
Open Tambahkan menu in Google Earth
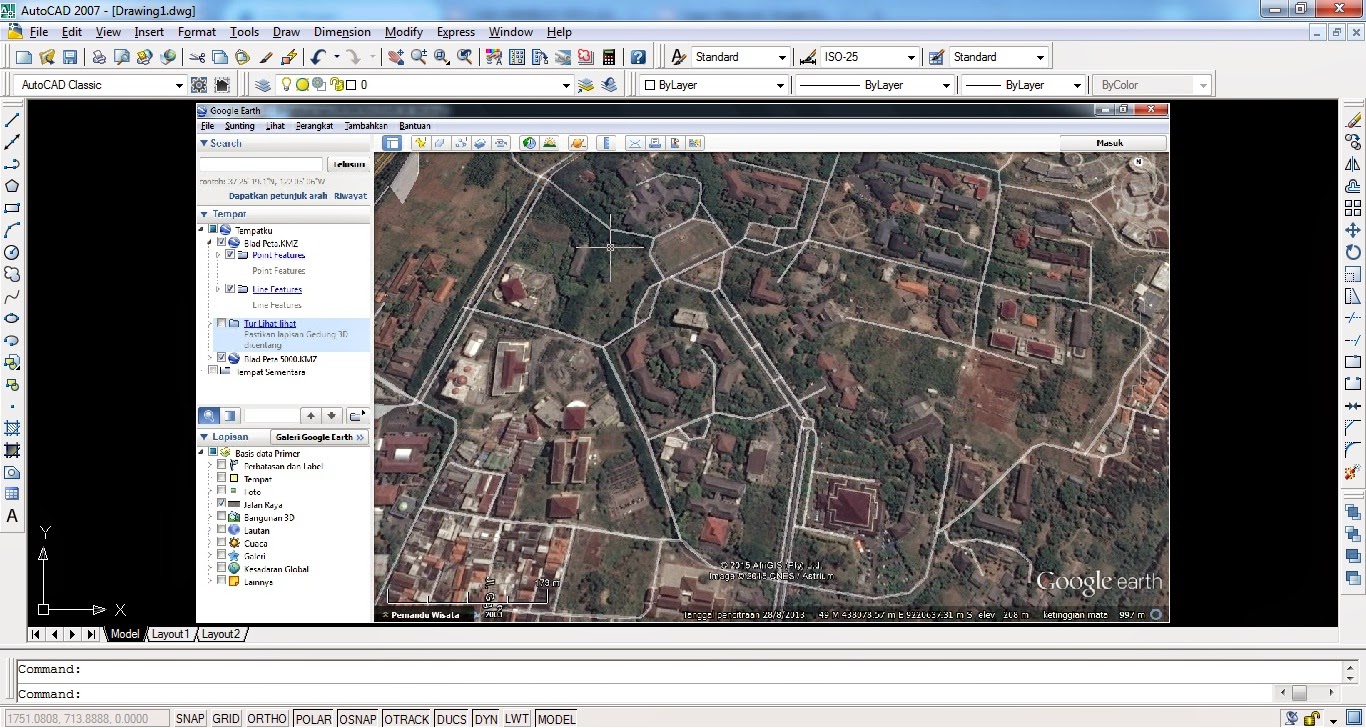pos(366,126)
